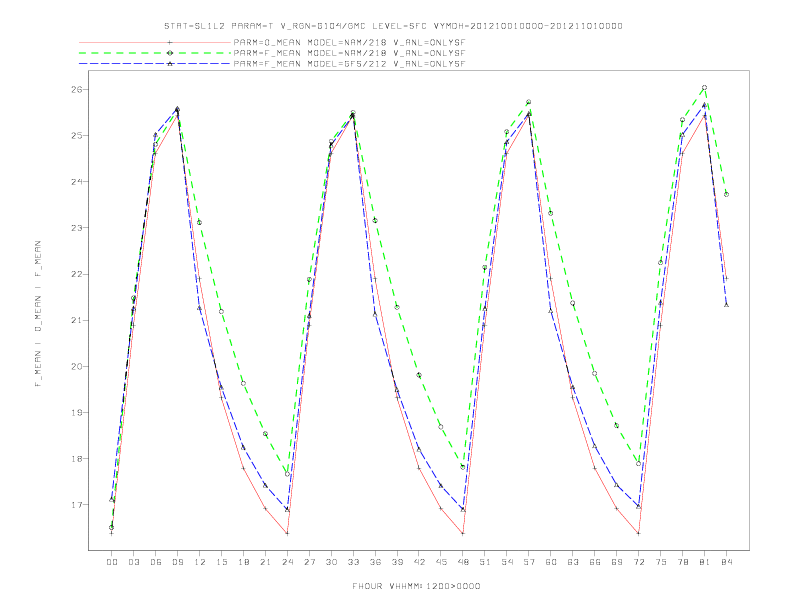Click the vertical F_MEAN | O_MEAN | F_MEAN axis title
The image size is (792, 612).
pyautogui.click(x=38, y=314)
